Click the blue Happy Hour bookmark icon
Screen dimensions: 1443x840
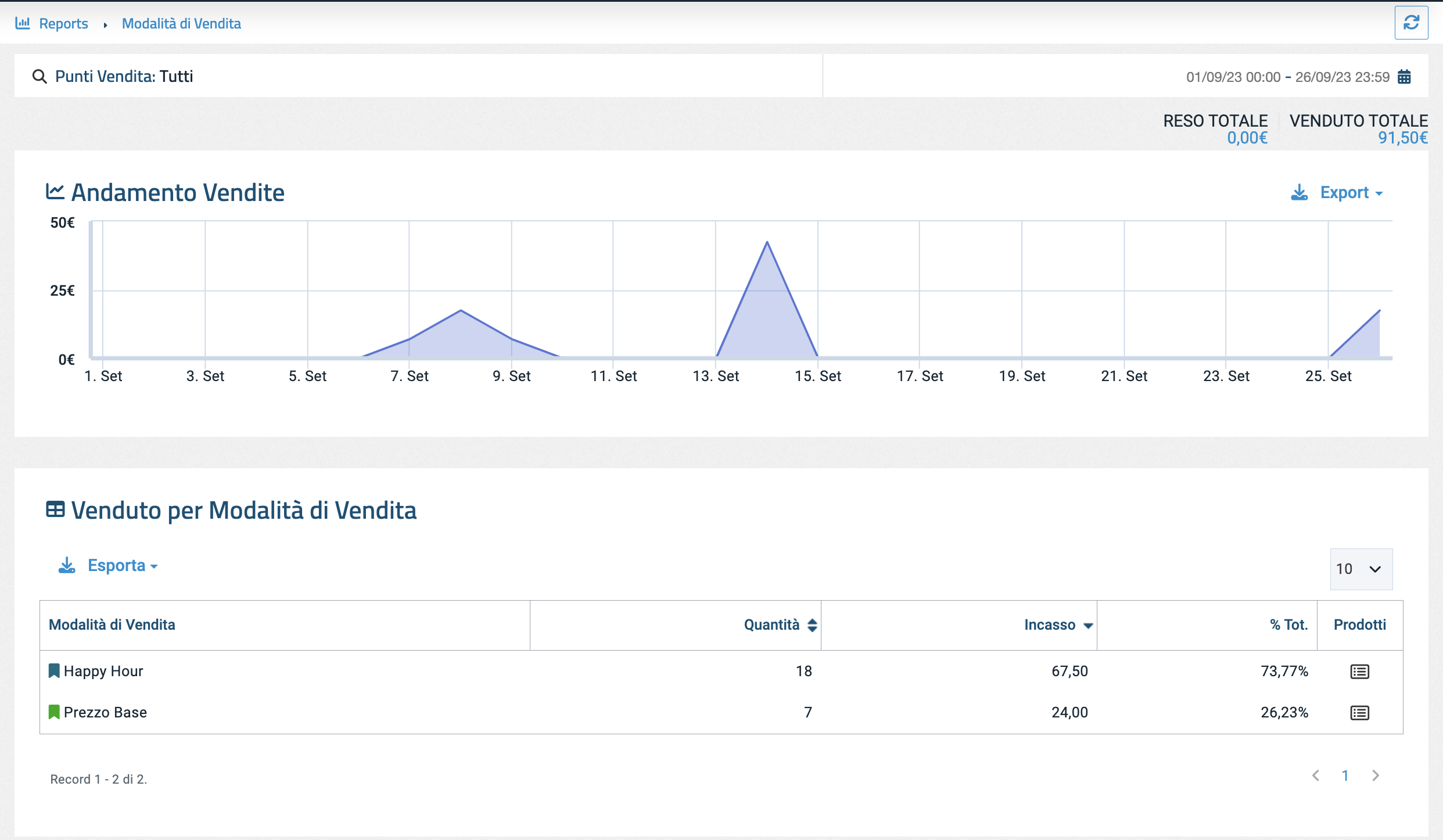point(54,671)
